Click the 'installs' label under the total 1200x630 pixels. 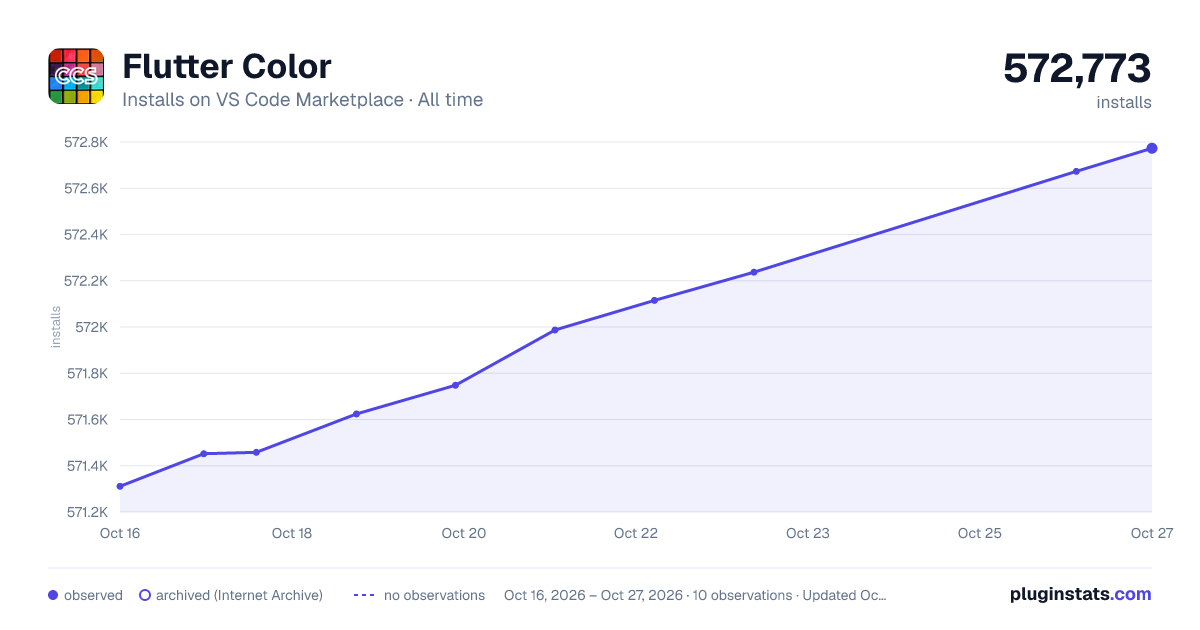(x=1124, y=102)
